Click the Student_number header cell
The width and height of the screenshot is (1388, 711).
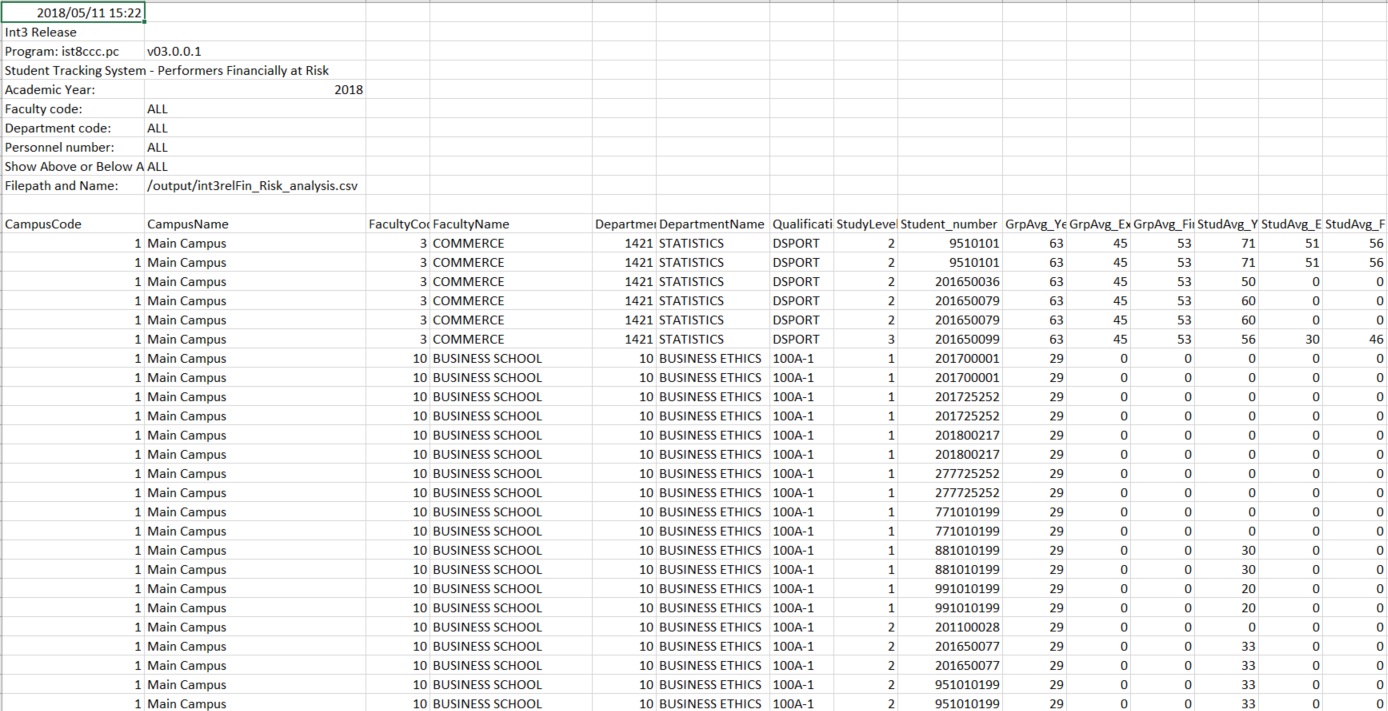(x=949, y=224)
